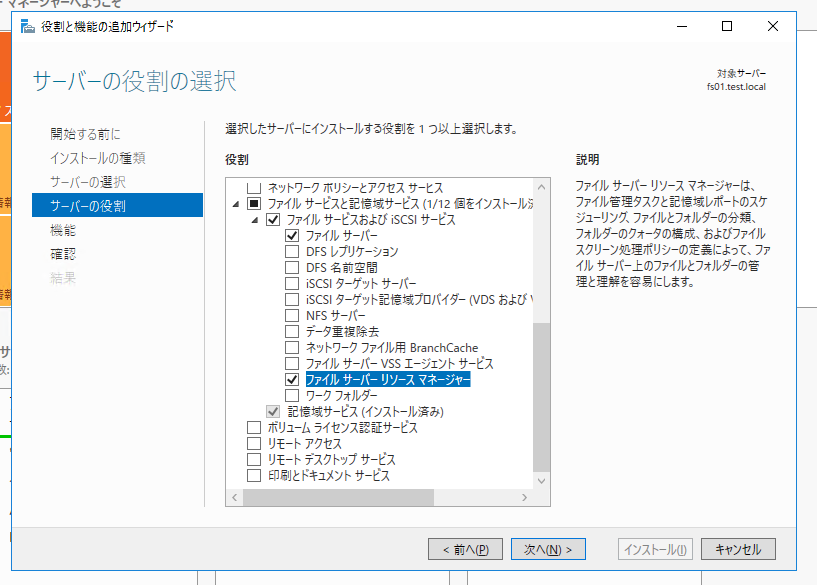Image resolution: width=817 pixels, height=585 pixels.
Task: Collapse the ファイル サービスと記憶域サービス tree node
Action: (236, 204)
